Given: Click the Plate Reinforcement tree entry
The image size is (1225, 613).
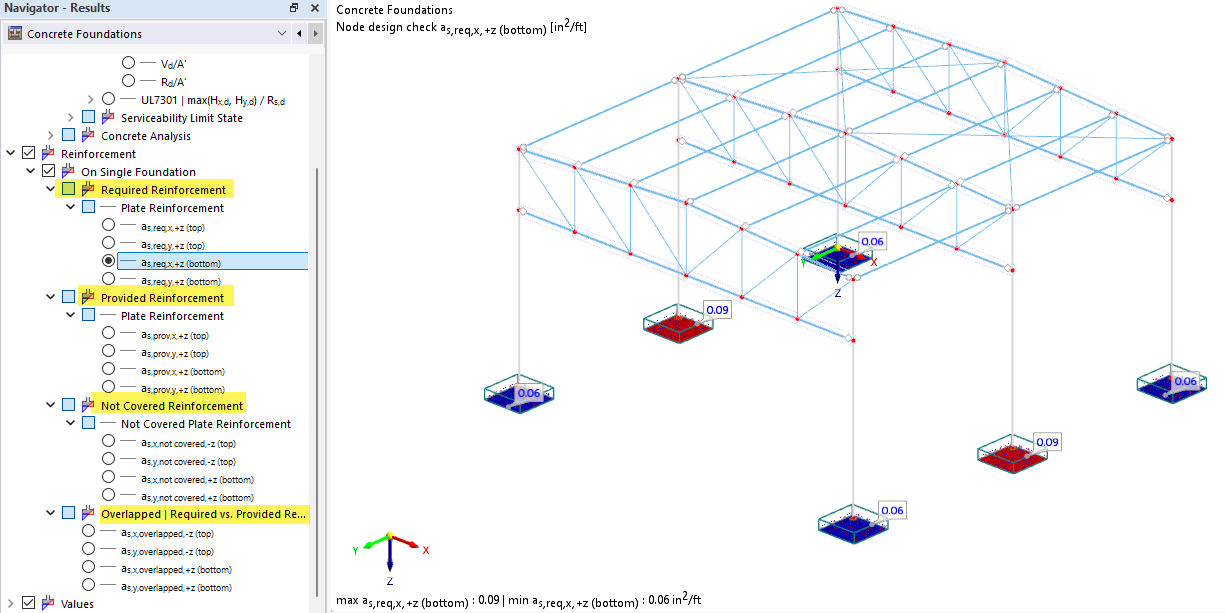Looking at the screenshot, I should click(x=172, y=207).
